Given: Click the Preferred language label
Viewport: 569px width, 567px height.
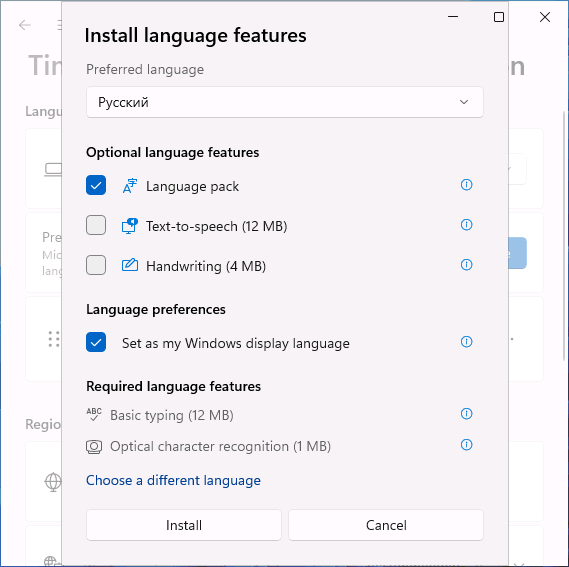Looking at the screenshot, I should point(145,69).
